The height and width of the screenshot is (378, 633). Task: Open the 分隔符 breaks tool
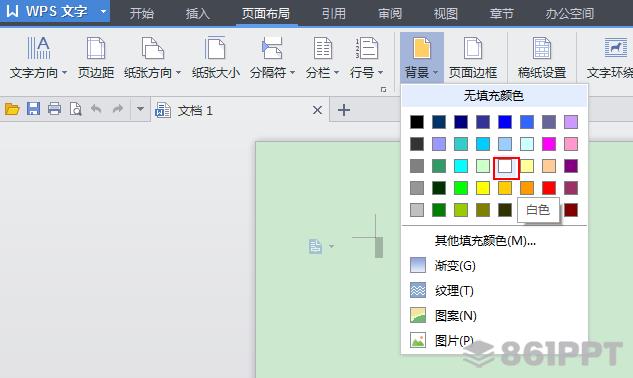pos(272,57)
